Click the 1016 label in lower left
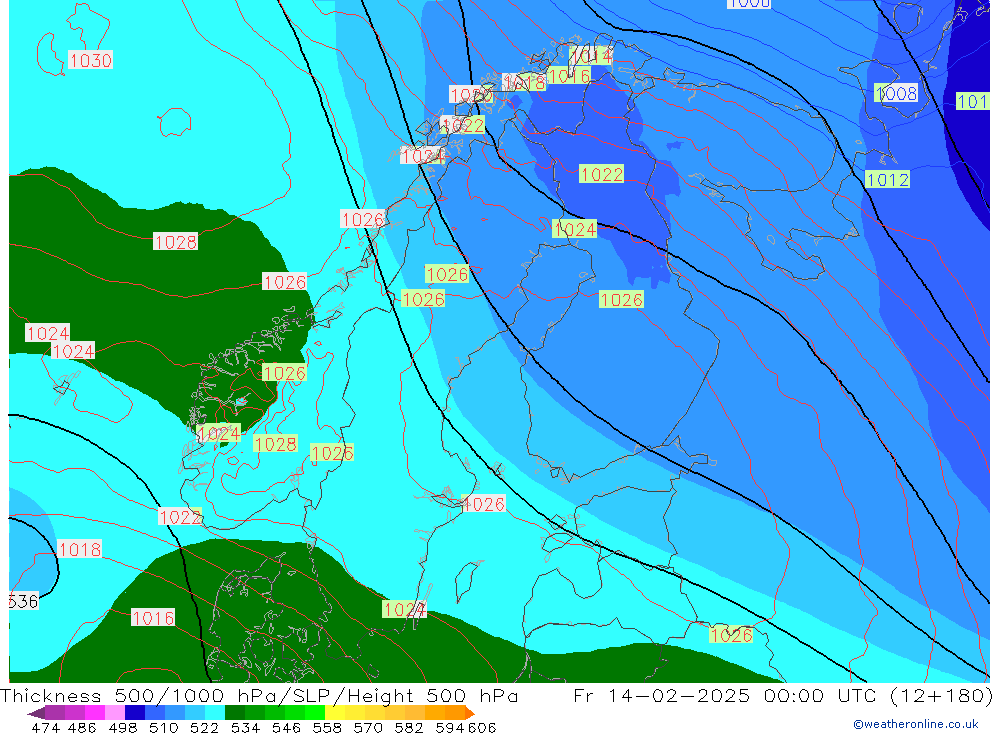This screenshot has width=1000, height=733. 153,618
